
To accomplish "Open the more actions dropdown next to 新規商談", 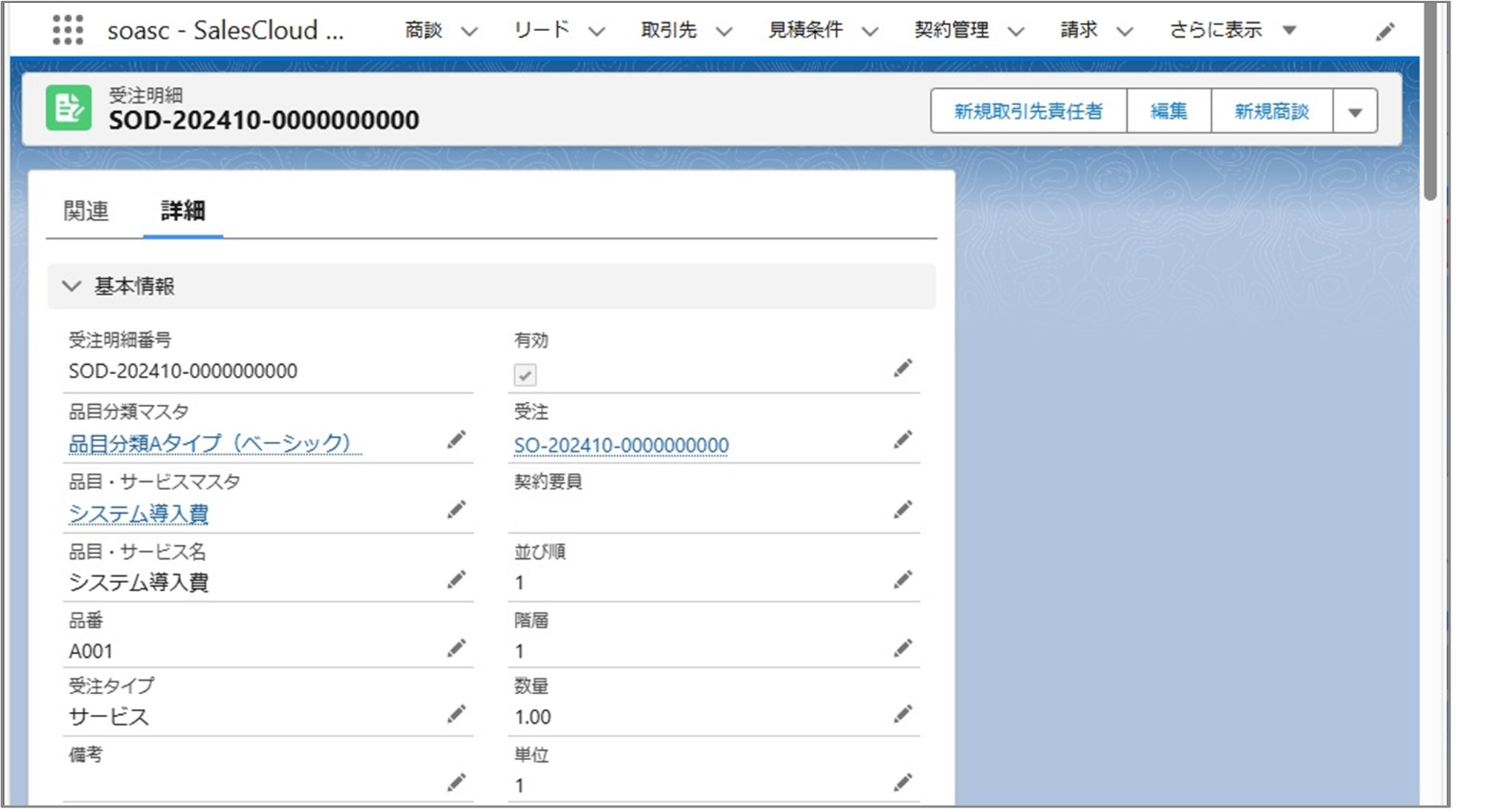I will coord(1355,112).
